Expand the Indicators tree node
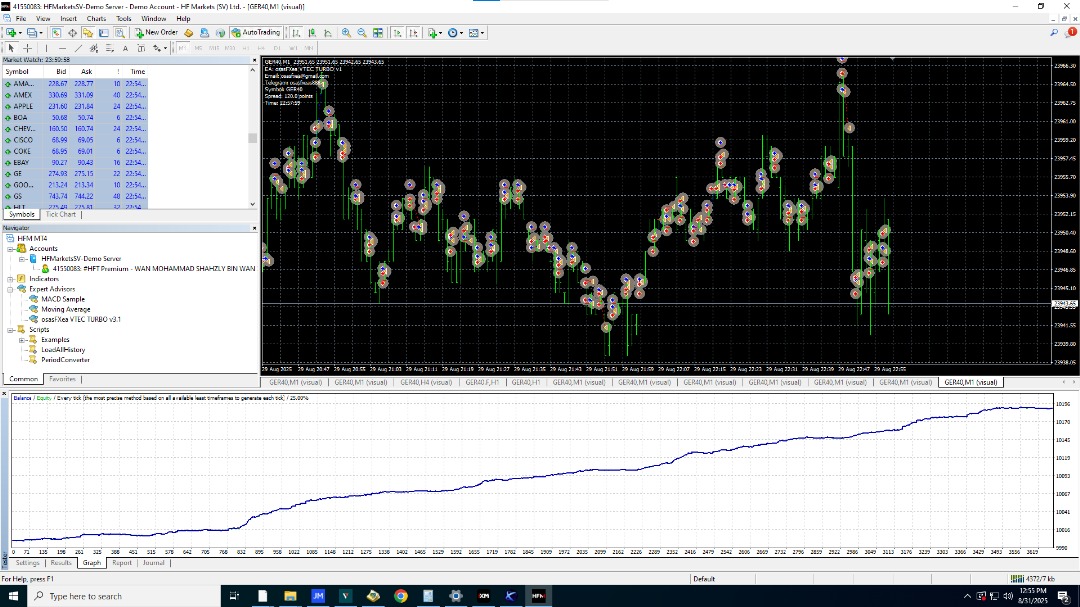 click(x=11, y=279)
